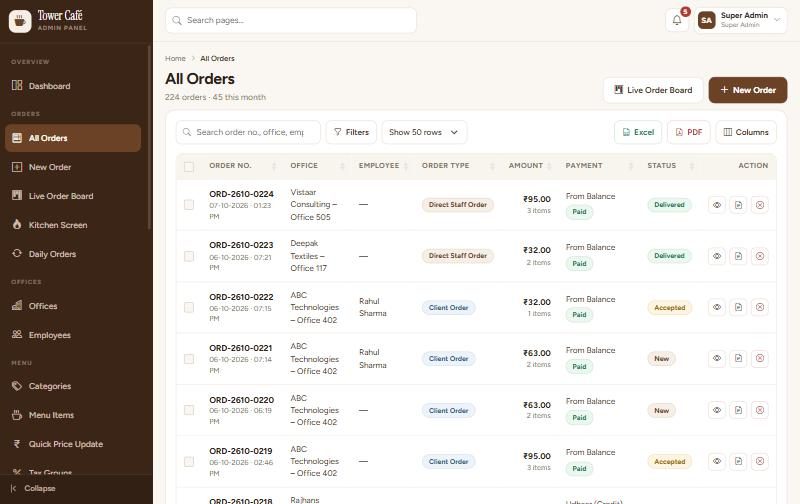Expand the Super Admin account menu

click(x=740, y=20)
